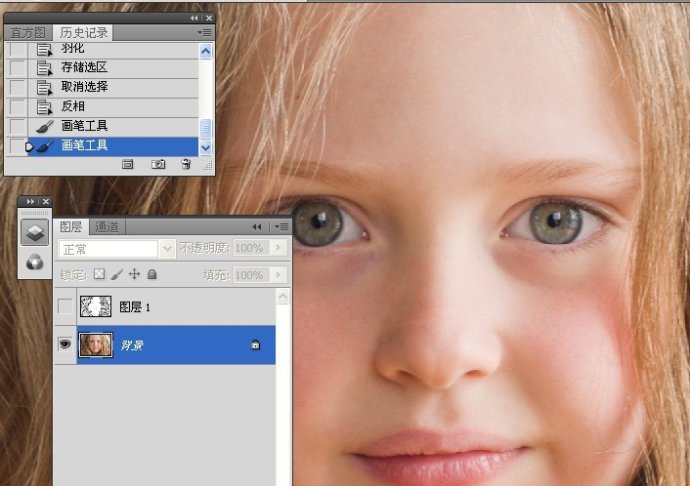Select the 背景 layer name
The image size is (690, 486).
pyautogui.click(x=132, y=345)
